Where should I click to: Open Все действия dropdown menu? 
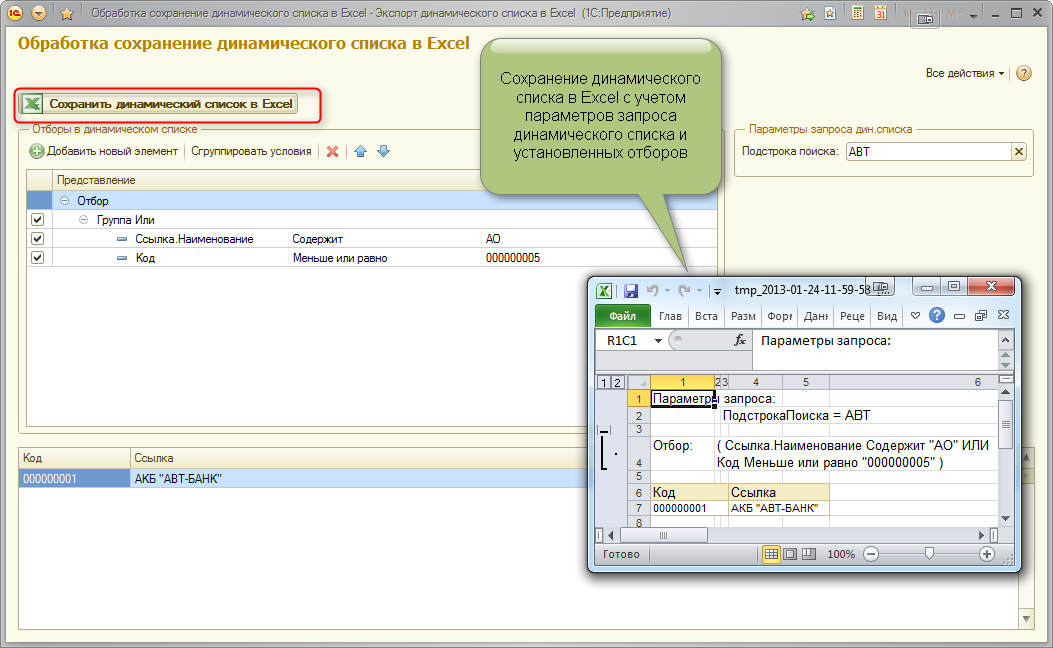click(964, 73)
